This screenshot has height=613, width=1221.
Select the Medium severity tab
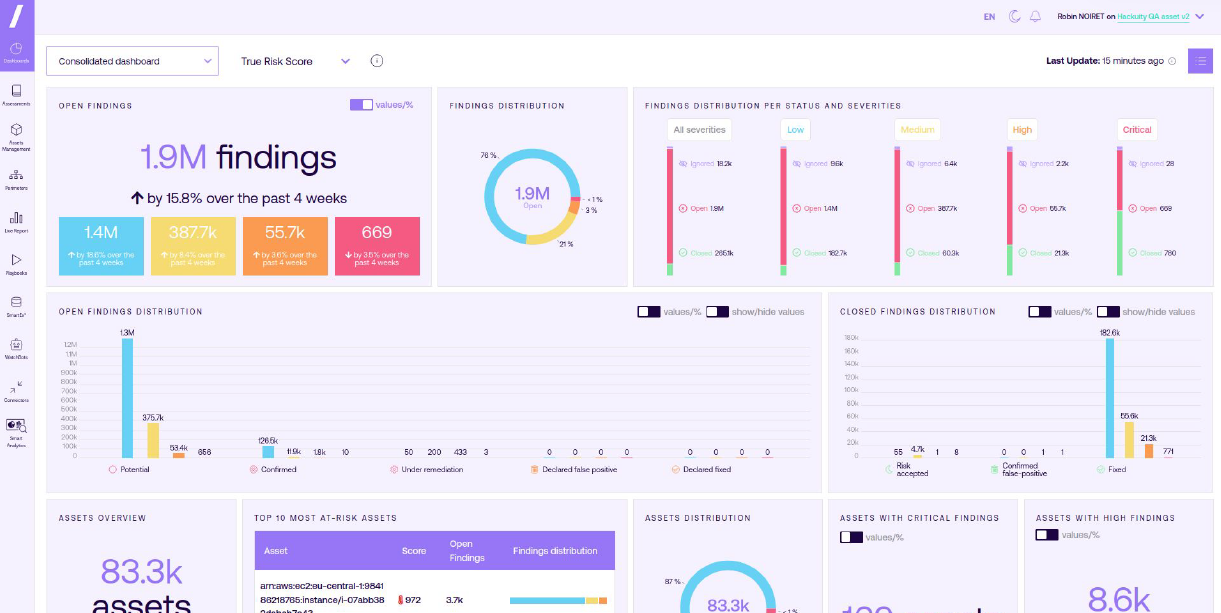coord(916,130)
